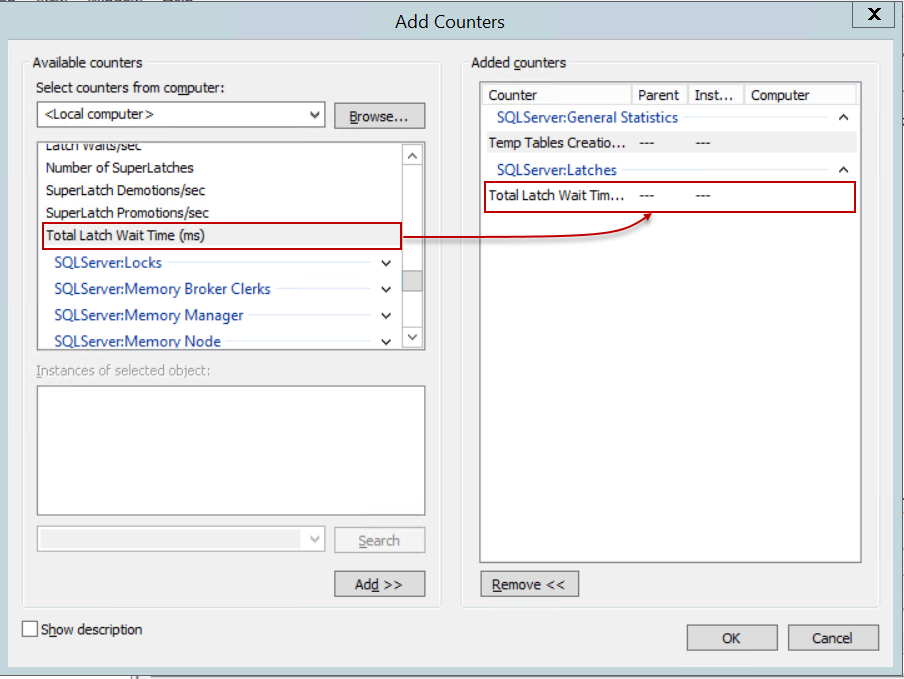Collapse SQLServer:General Statistics in added counters
The height and width of the screenshot is (679, 904).
pos(842,117)
